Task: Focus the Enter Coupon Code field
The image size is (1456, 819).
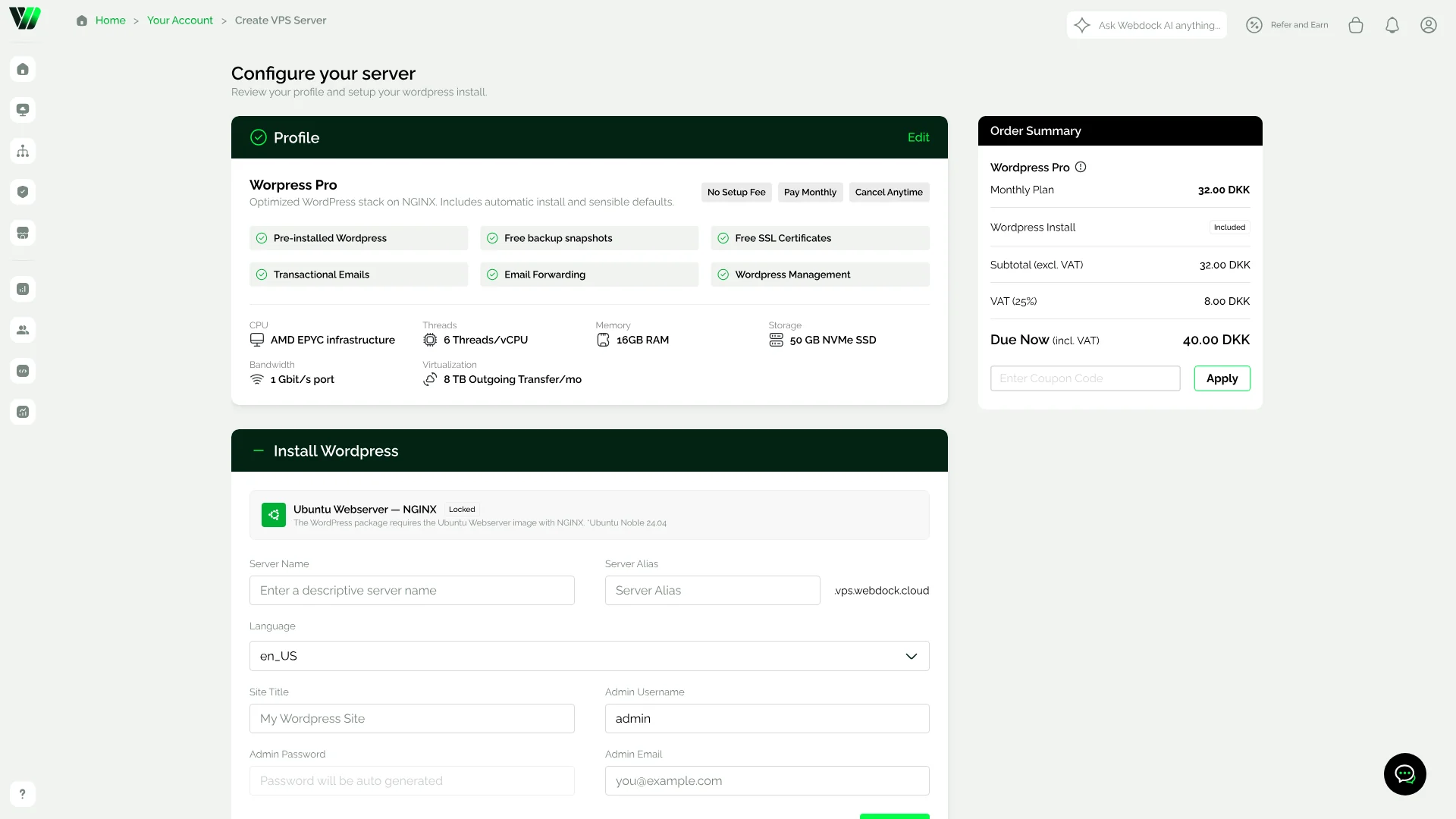Action: [1085, 378]
